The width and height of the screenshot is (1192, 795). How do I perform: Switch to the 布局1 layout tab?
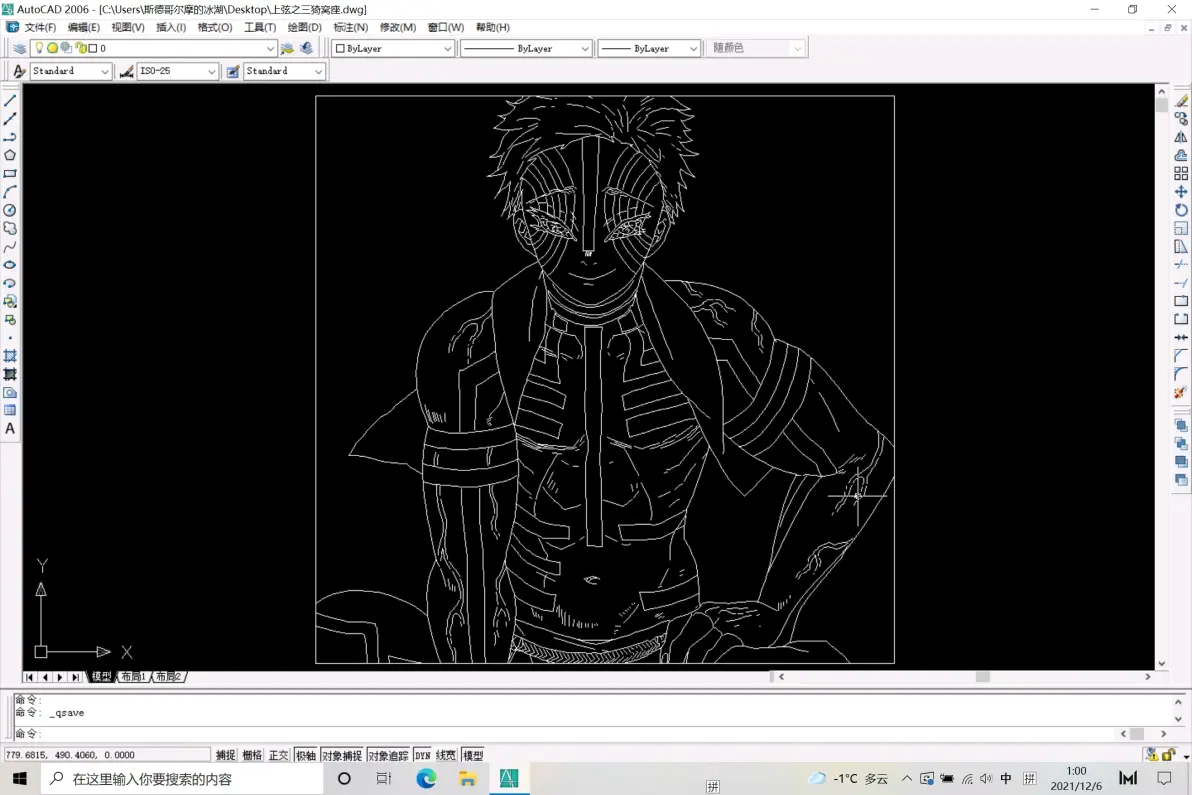click(x=133, y=676)
